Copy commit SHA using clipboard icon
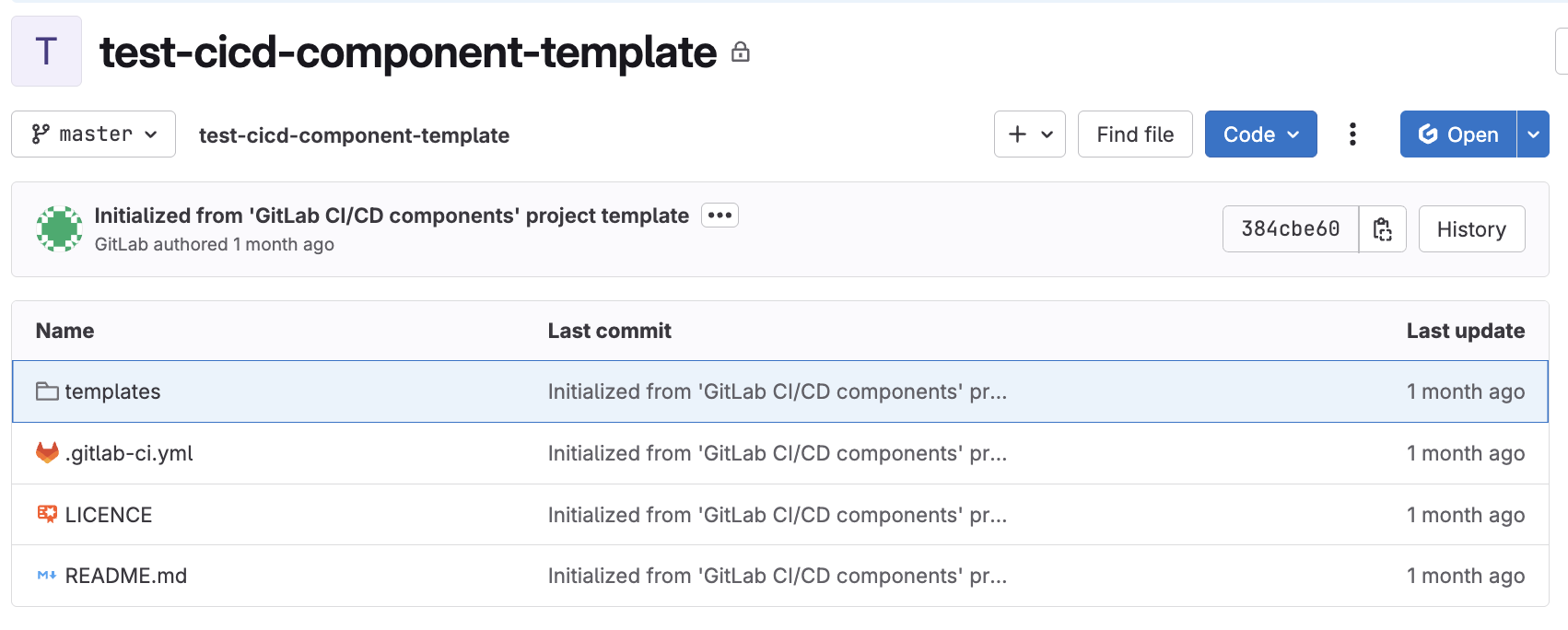This screenshot has width=1568, height=630. tap(1382, 229)
